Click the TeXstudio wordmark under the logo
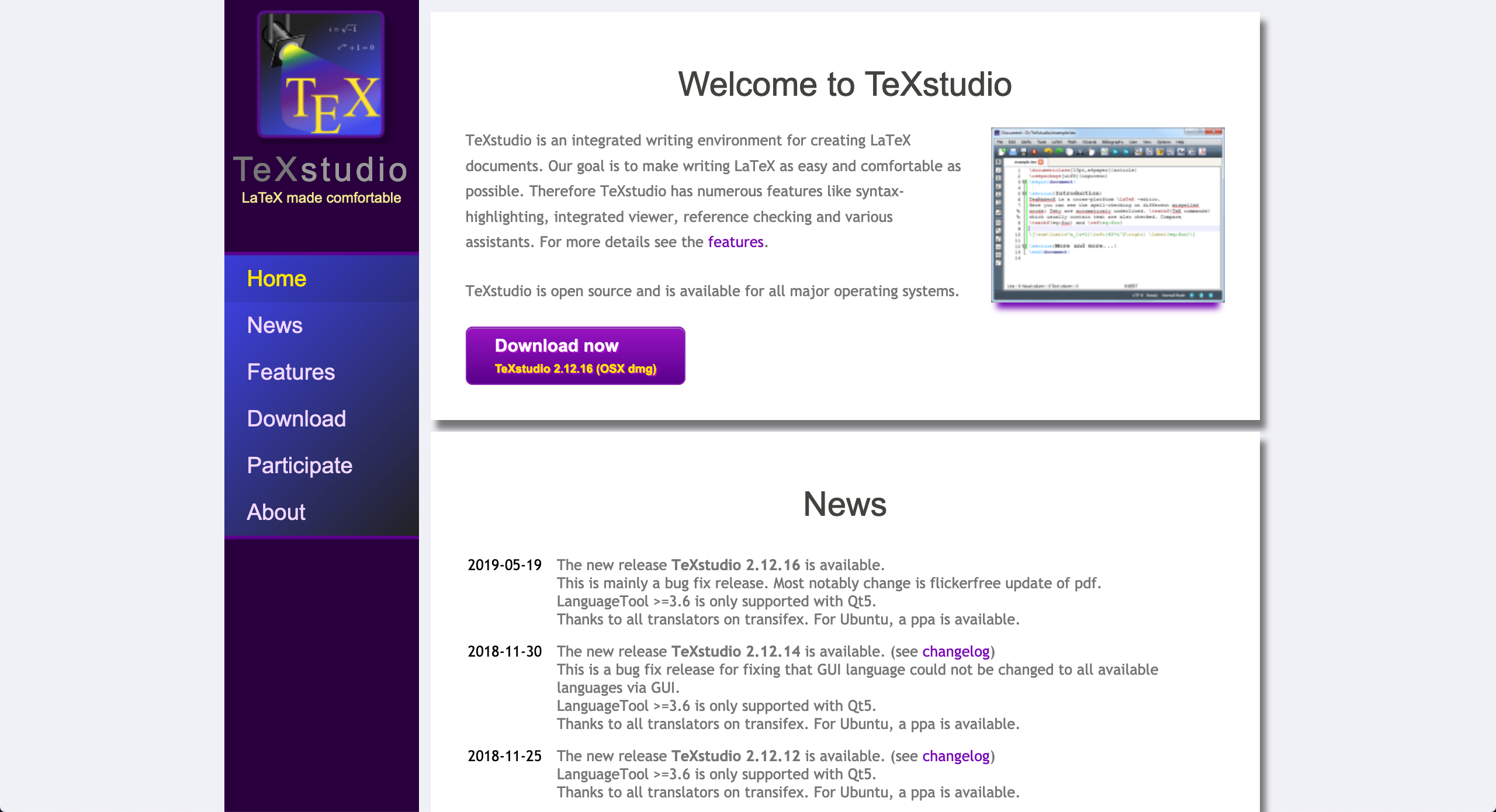The image size is (1496, 812). click(x=321, y=169)
